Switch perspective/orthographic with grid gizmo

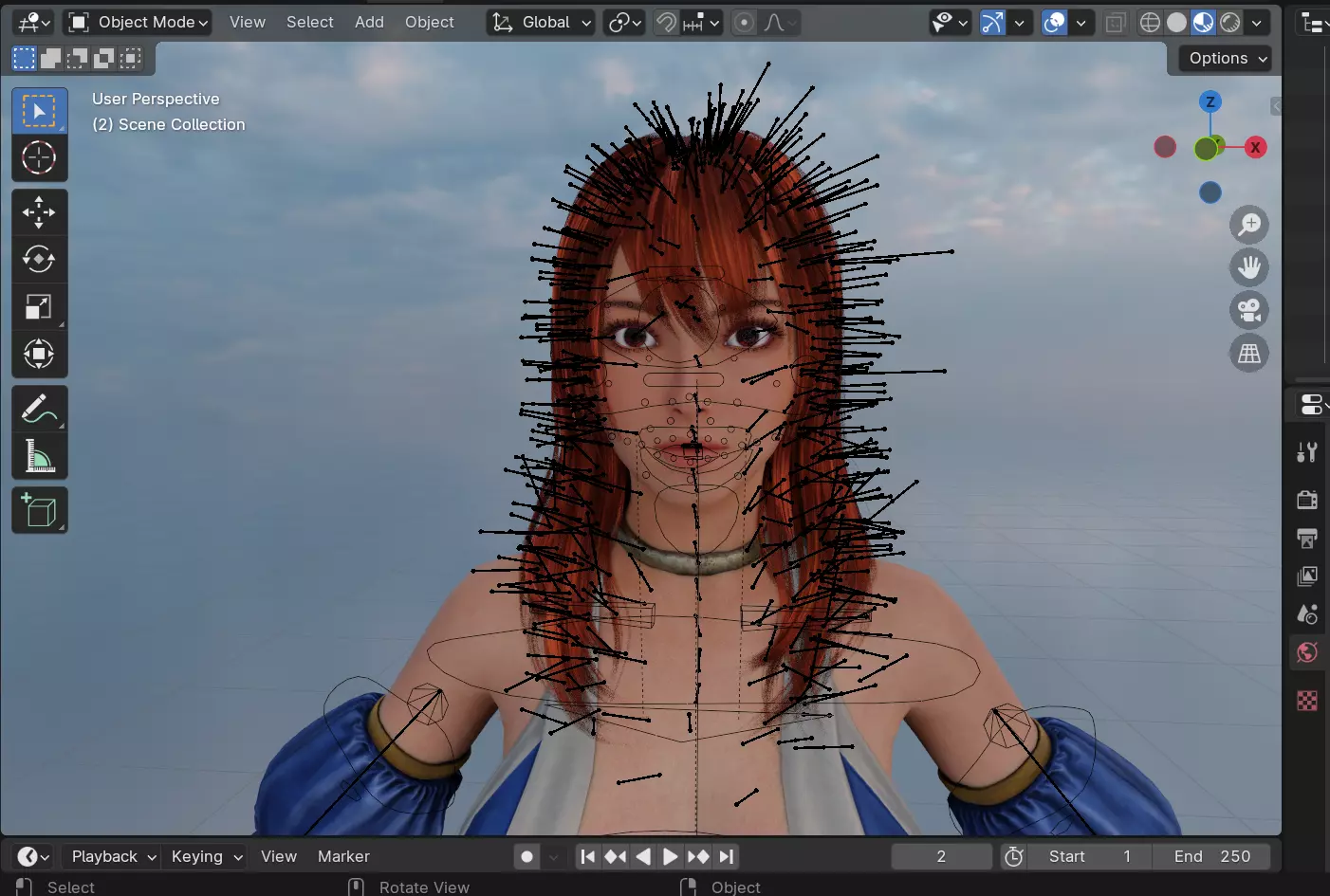[x=1249, y=353]
